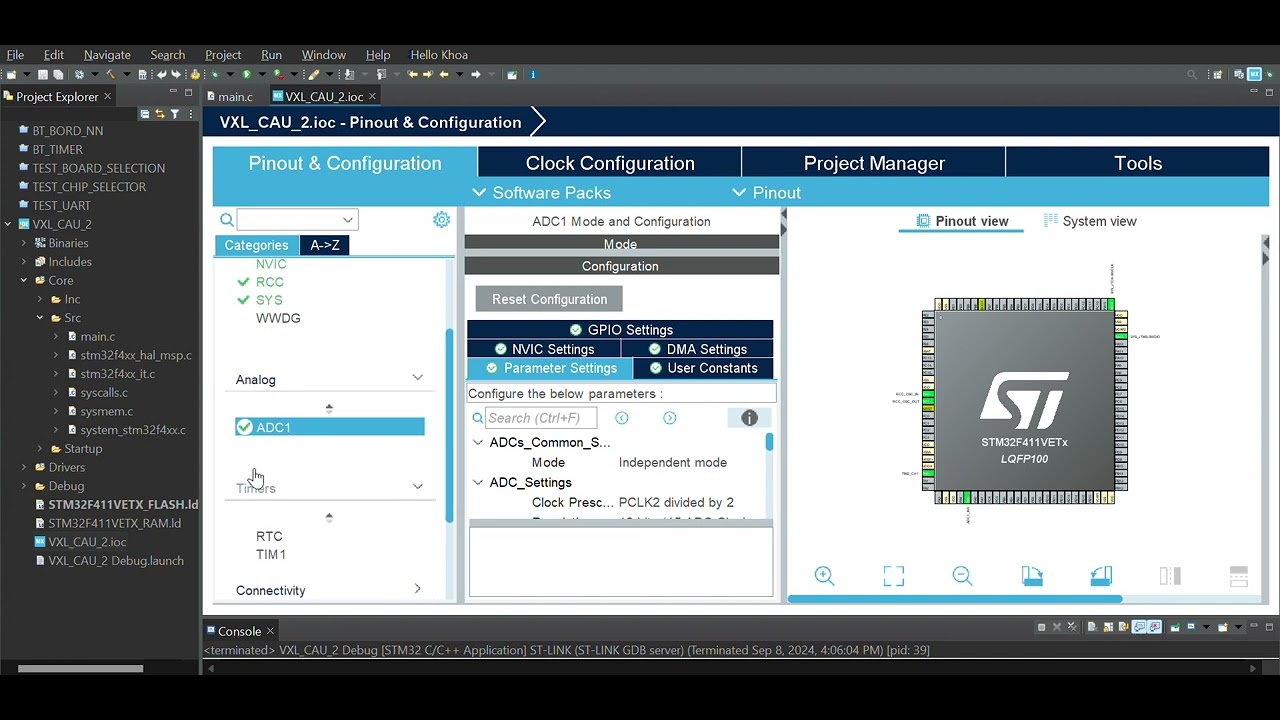Screen dimensions: 1280x720
Task: Collapse the Core folder in tree
Action: click(24, 280)
